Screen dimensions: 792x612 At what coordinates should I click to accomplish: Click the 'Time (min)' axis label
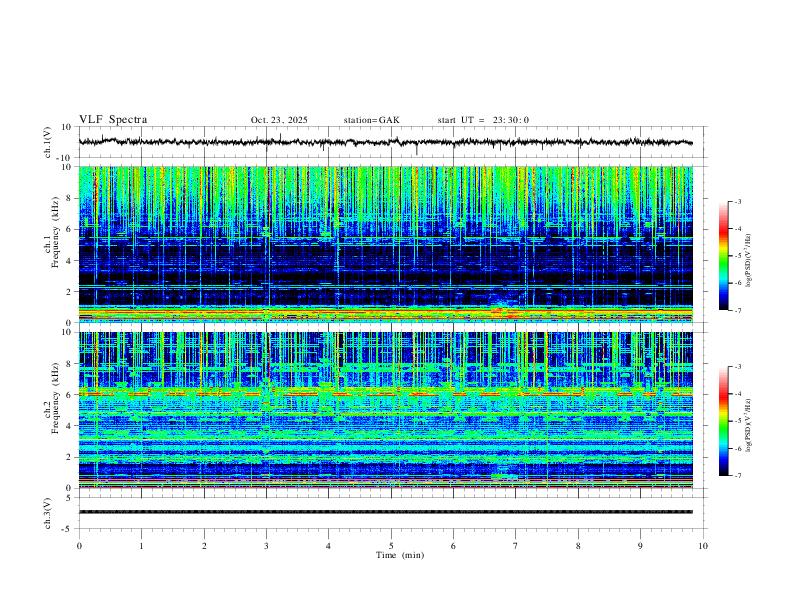point(400,555)
